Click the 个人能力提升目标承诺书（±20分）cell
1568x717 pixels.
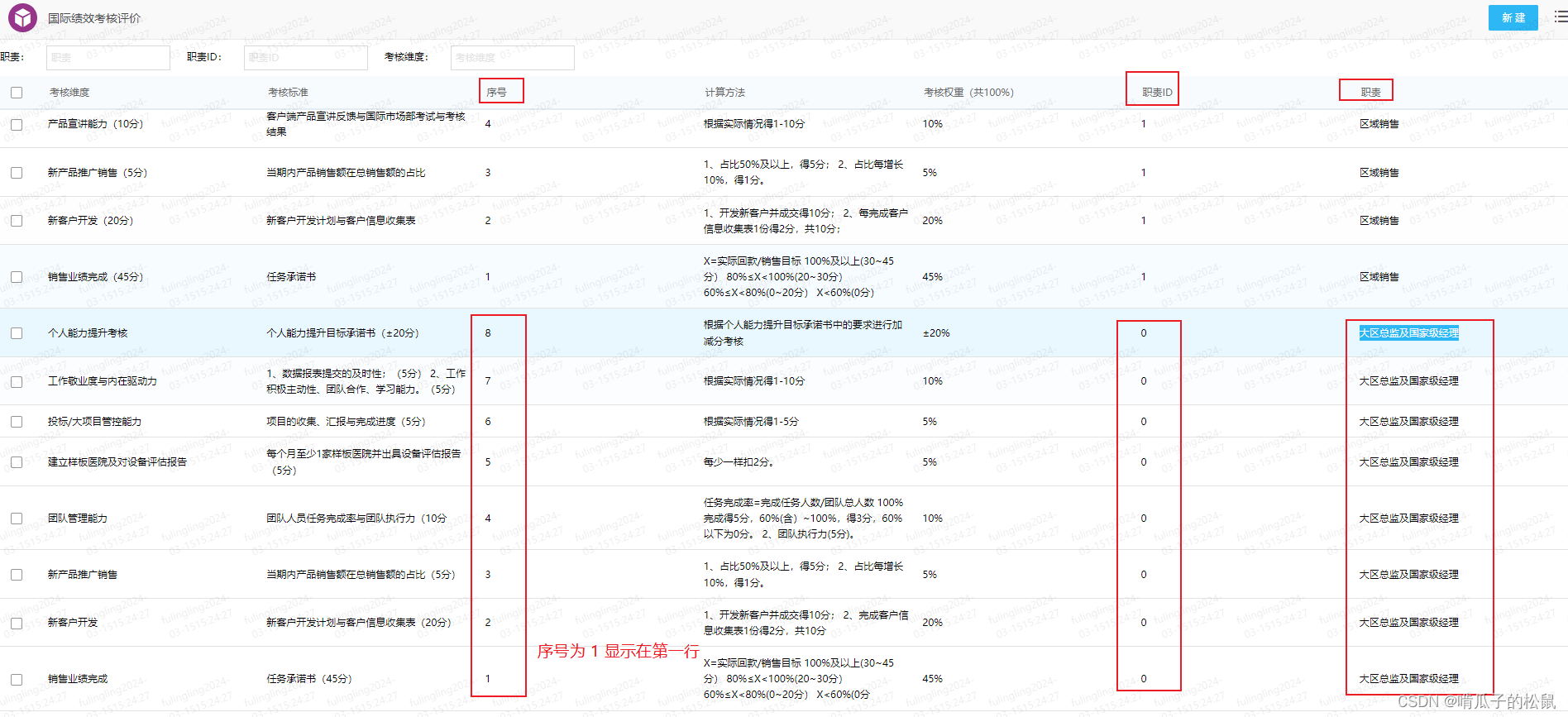click(x=342, y=333)
